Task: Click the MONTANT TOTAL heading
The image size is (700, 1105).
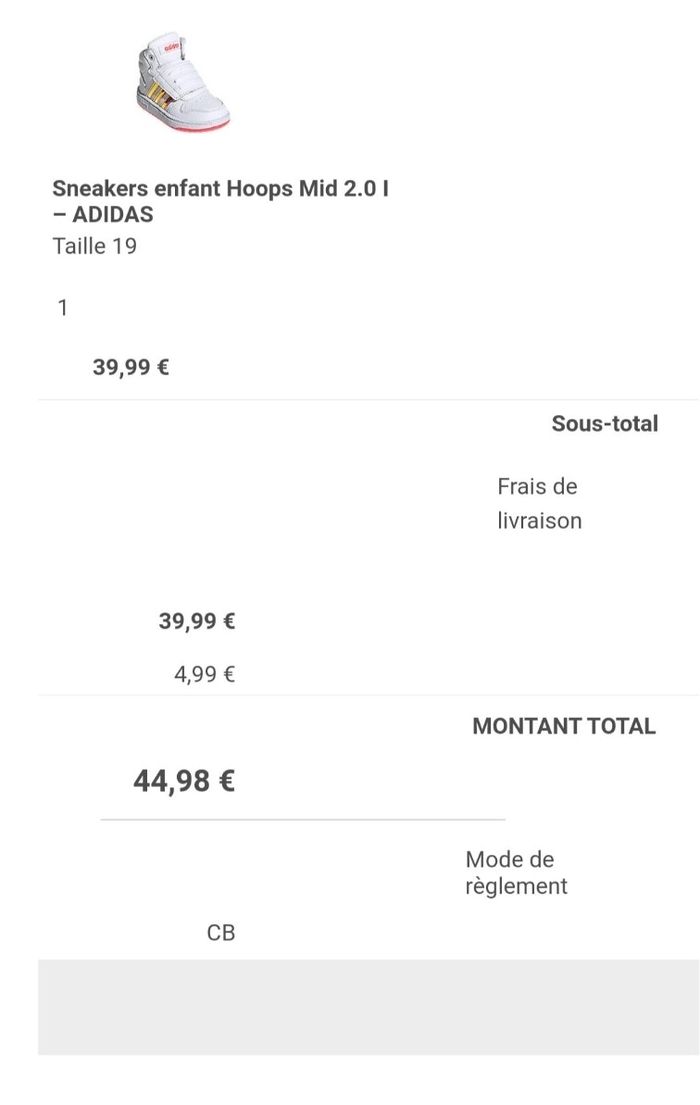Action: 563,727
